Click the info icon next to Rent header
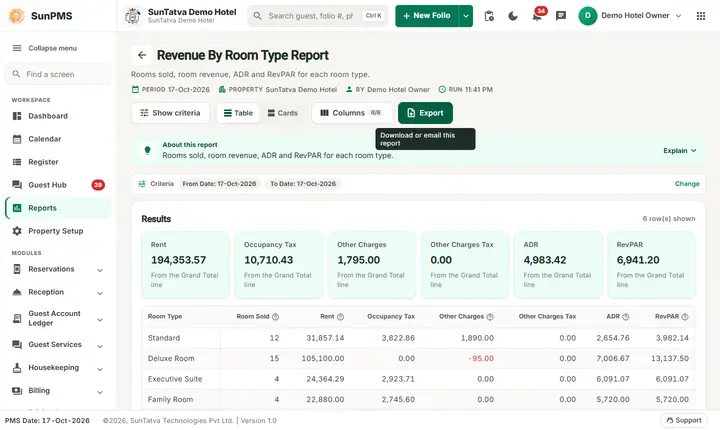This screenshot has width=720, height=430. coord(340,317)
